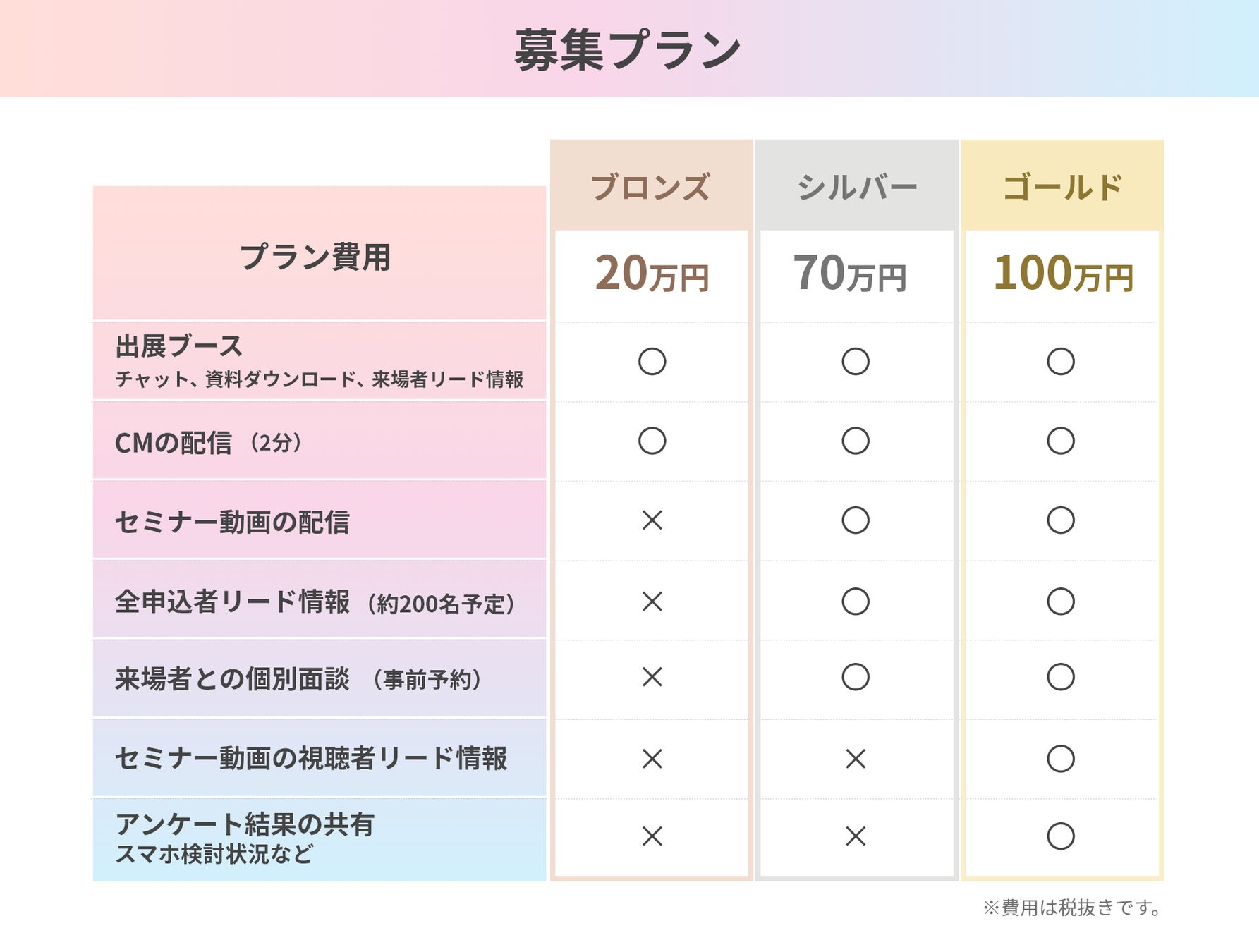This screenshot has width=1259, height=952.
Task: Click the Gold circle for アンケート結果の共有
Action: coord(1061,836)
